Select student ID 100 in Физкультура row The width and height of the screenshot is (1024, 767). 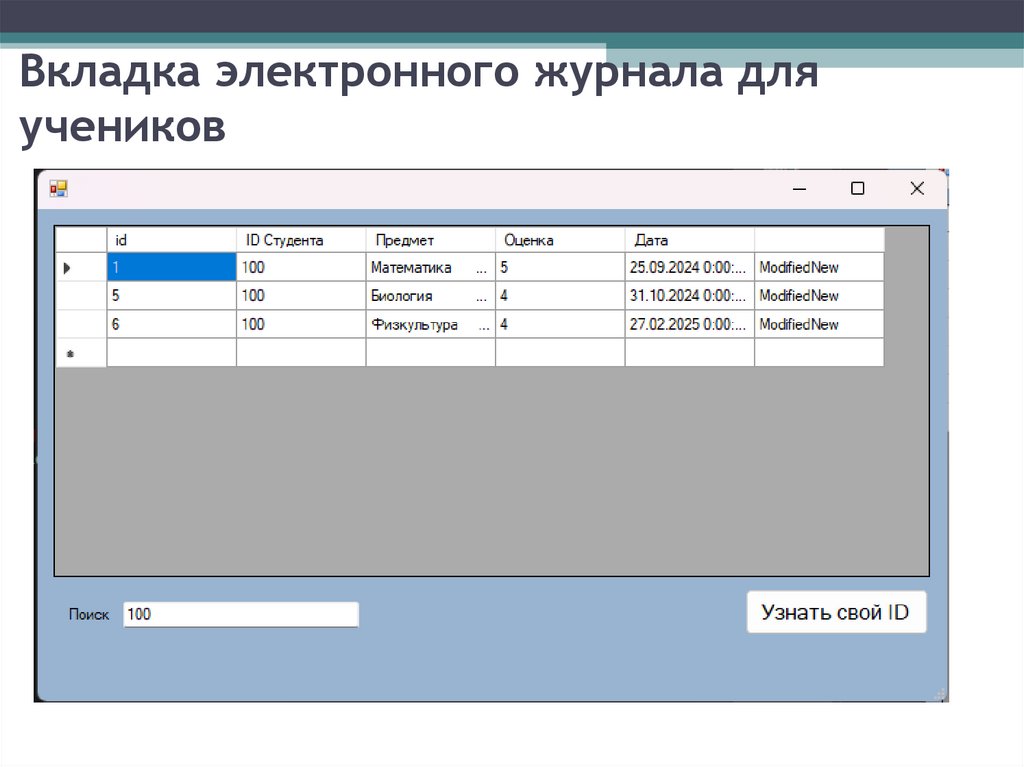pyautogui.click(x=300, y=324)
